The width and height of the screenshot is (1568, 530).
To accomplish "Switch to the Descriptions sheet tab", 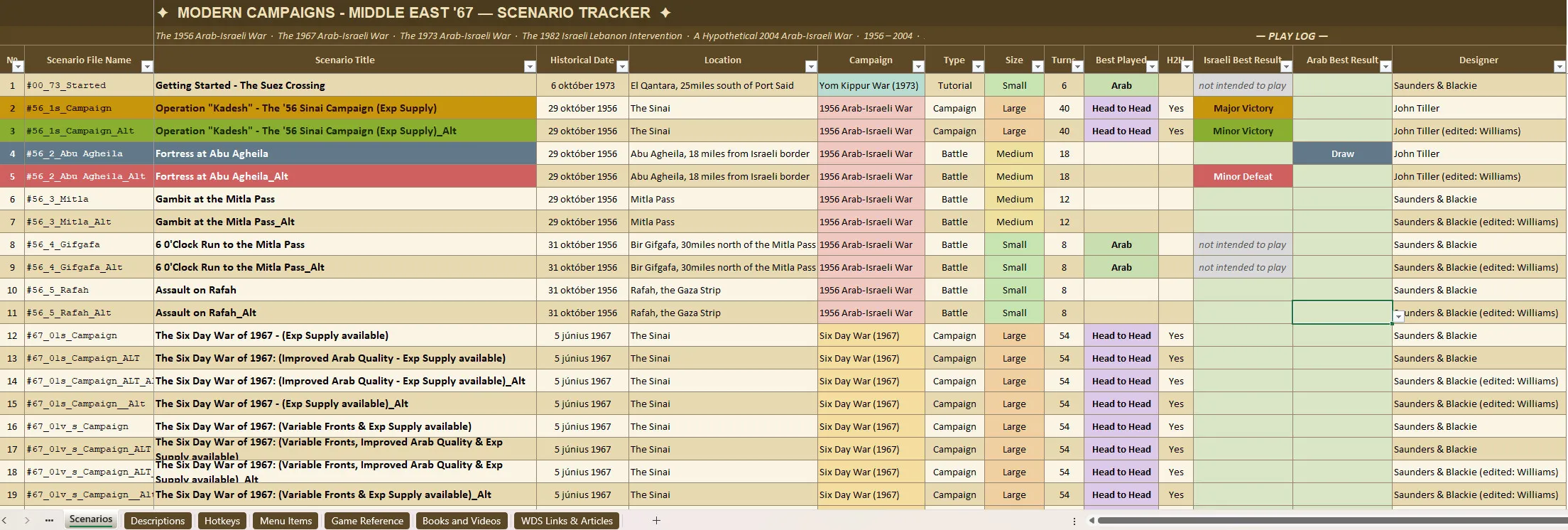I will (x=158, y=521).
